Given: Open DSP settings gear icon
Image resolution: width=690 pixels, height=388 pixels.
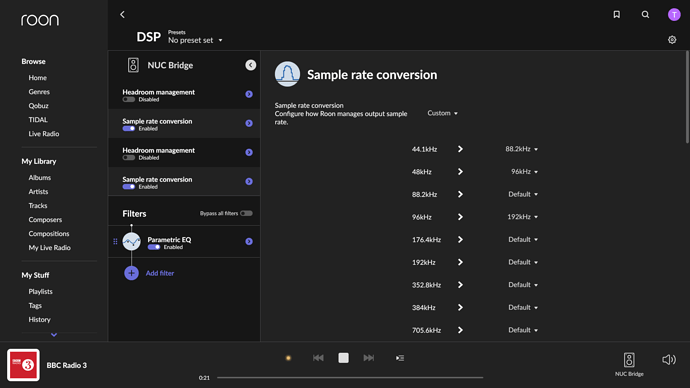Looking at the screenshot, I should (x=672, y=40).
